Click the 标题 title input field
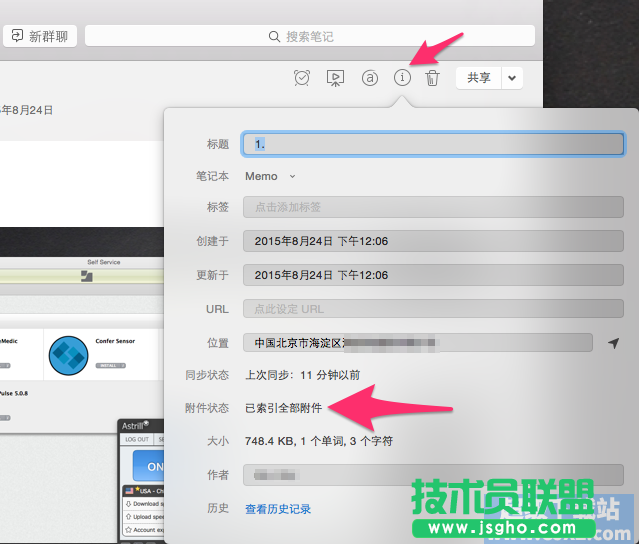The width and height of the screenshot is (639, 544). (x=433, y=144)
